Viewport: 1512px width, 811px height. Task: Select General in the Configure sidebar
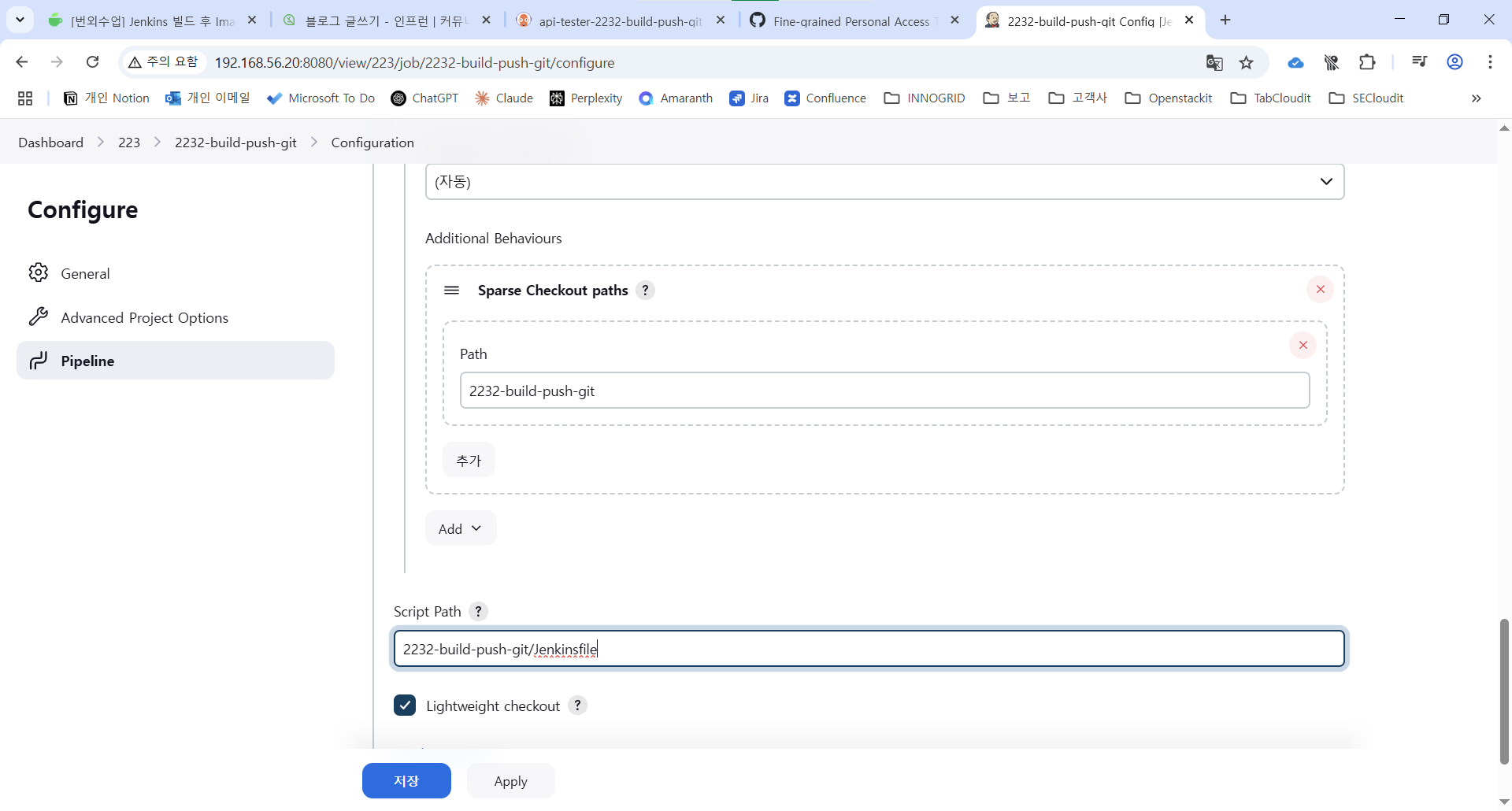click(176, 273)
